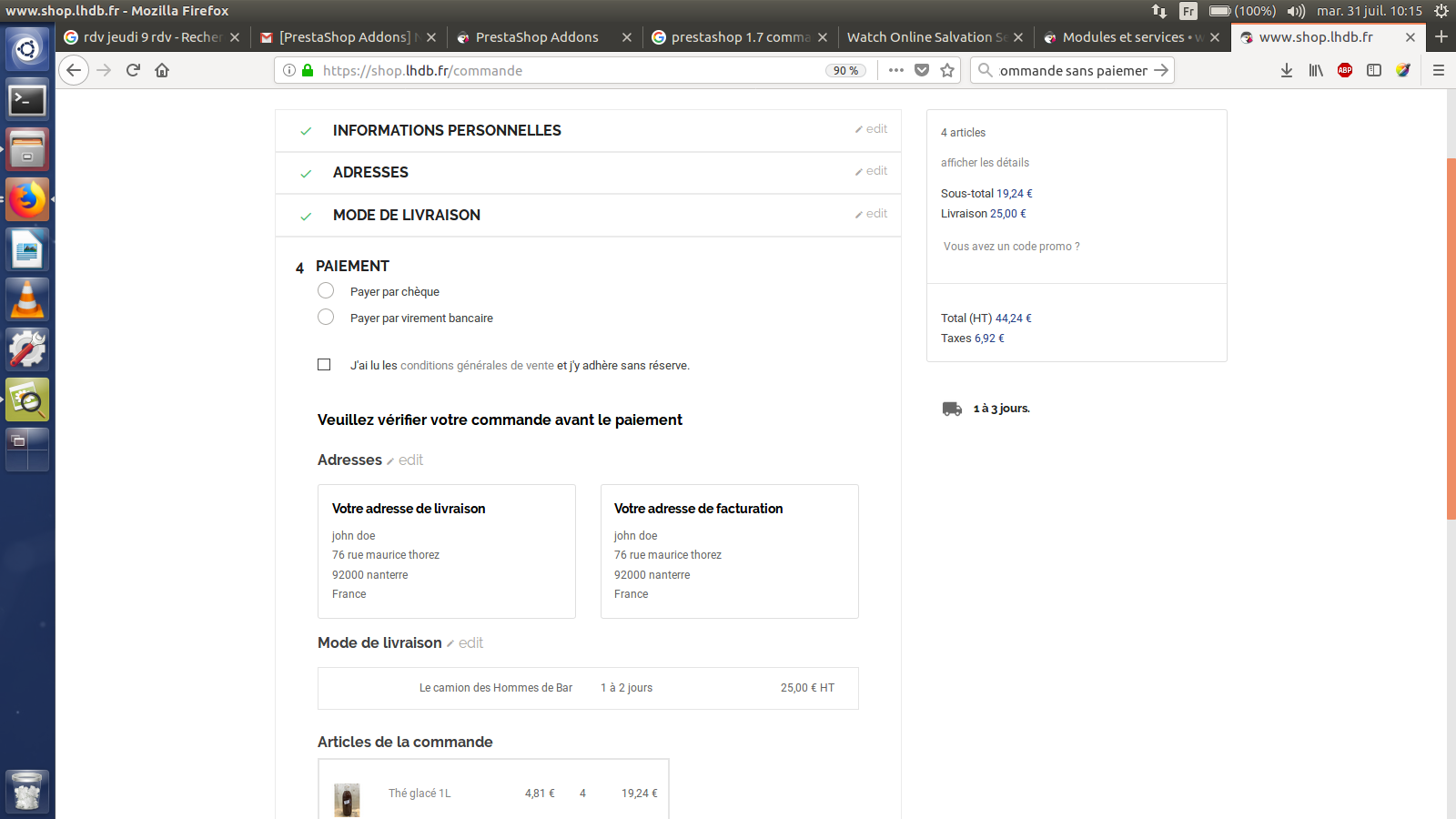
Task: Save page to Pocket icon
Action: click(922, 70)
